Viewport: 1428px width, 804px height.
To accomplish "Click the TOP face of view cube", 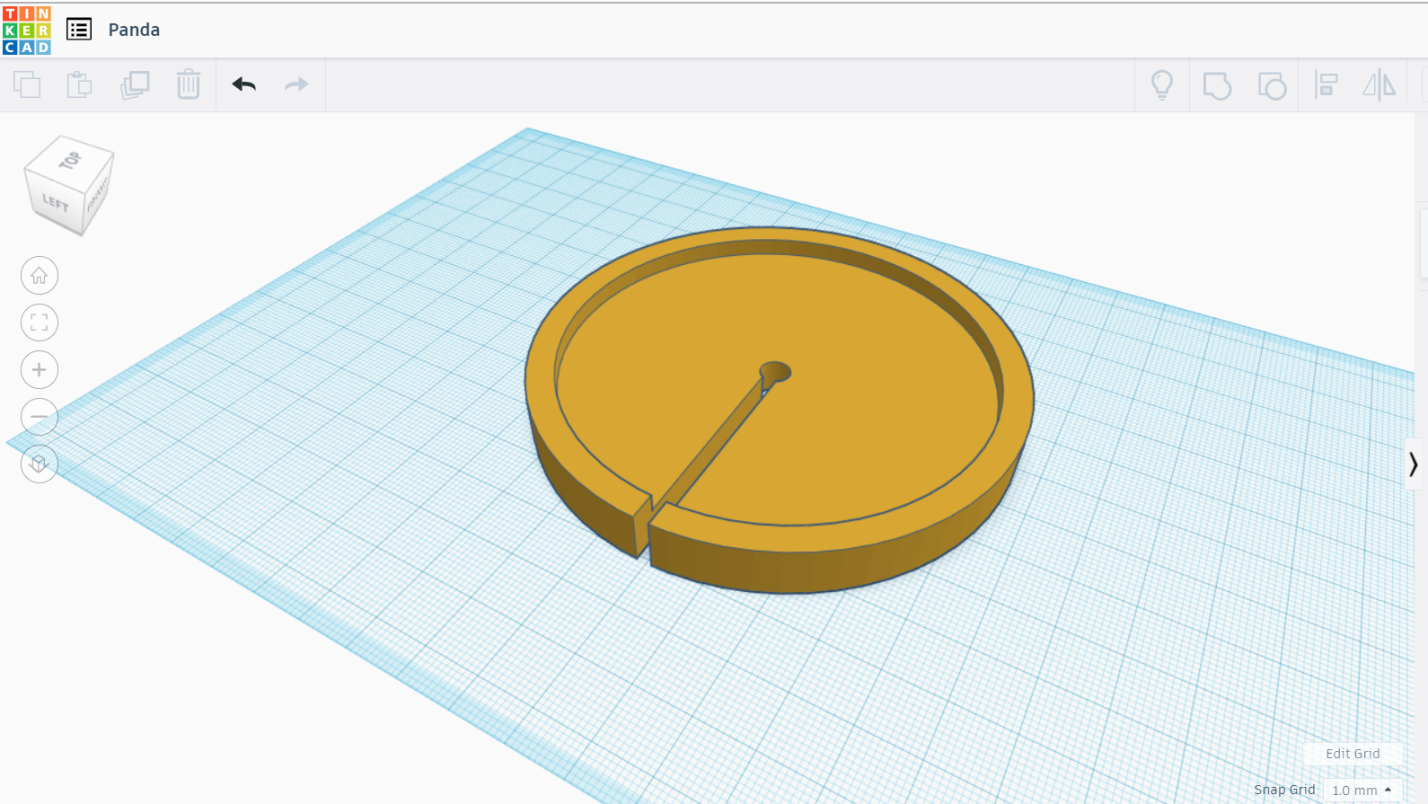I will [x=70, y=160].
